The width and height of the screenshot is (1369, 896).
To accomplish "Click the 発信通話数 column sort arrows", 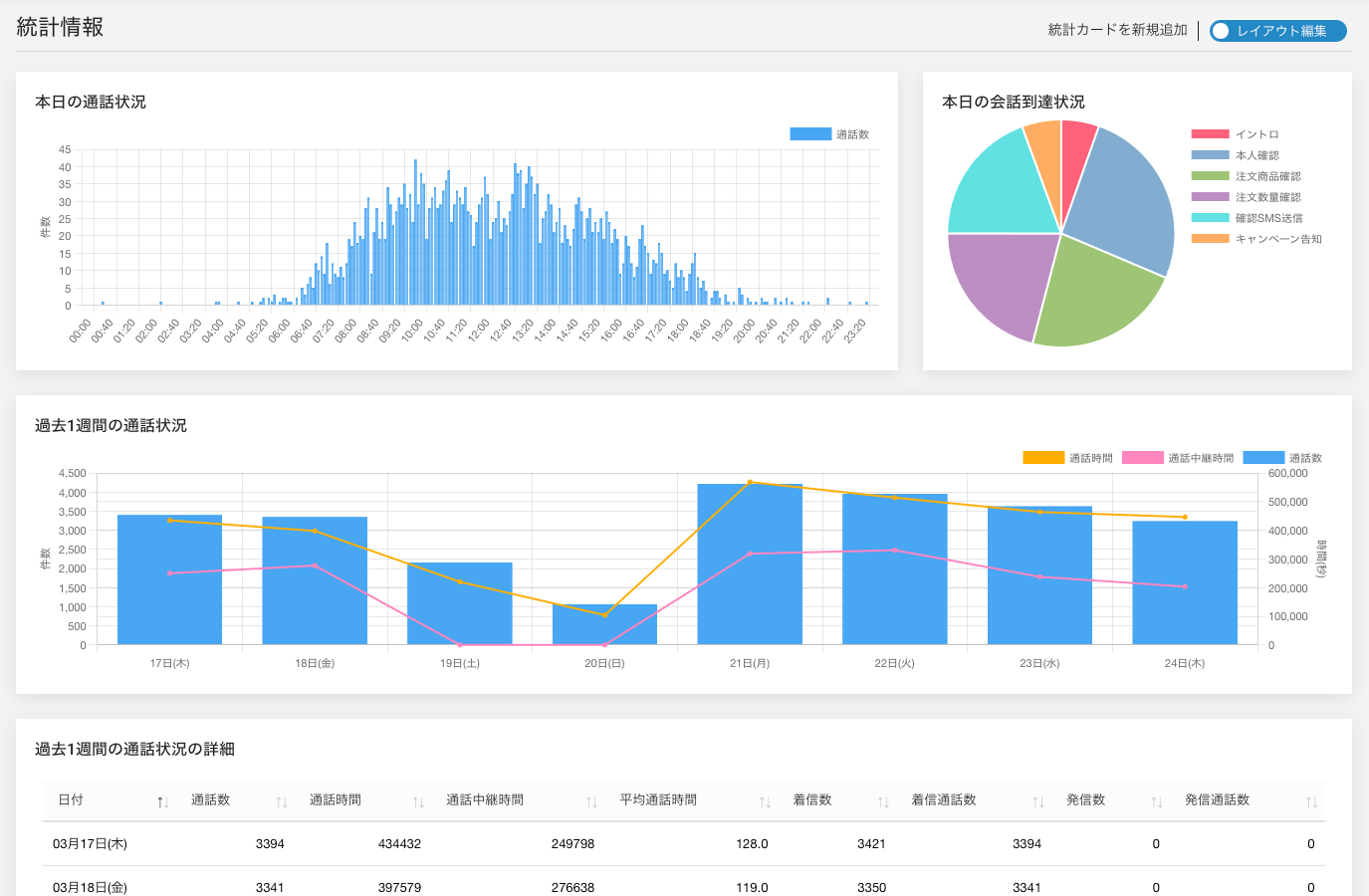I will point(1311,802).
